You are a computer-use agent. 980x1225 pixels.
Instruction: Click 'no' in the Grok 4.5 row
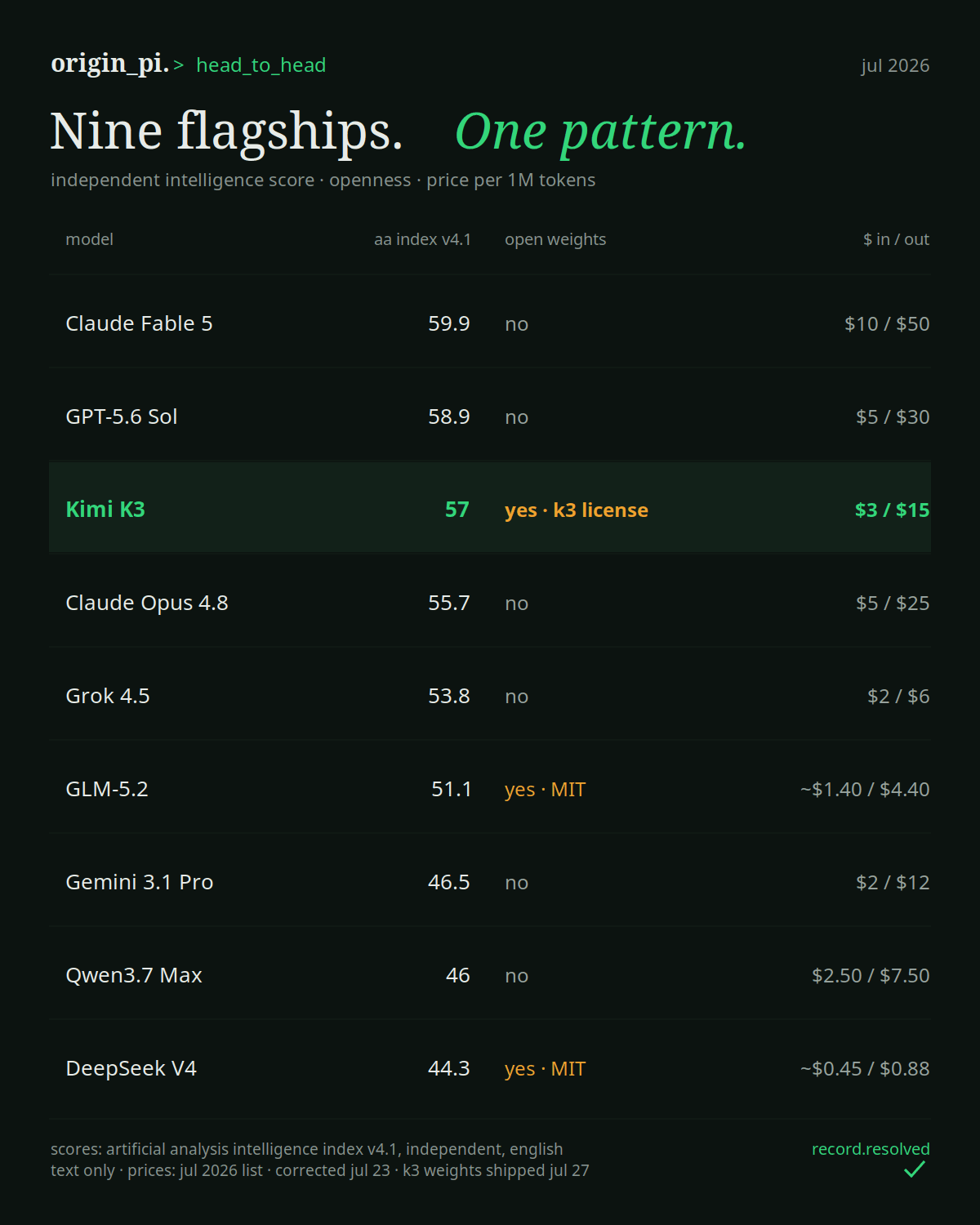517,697
